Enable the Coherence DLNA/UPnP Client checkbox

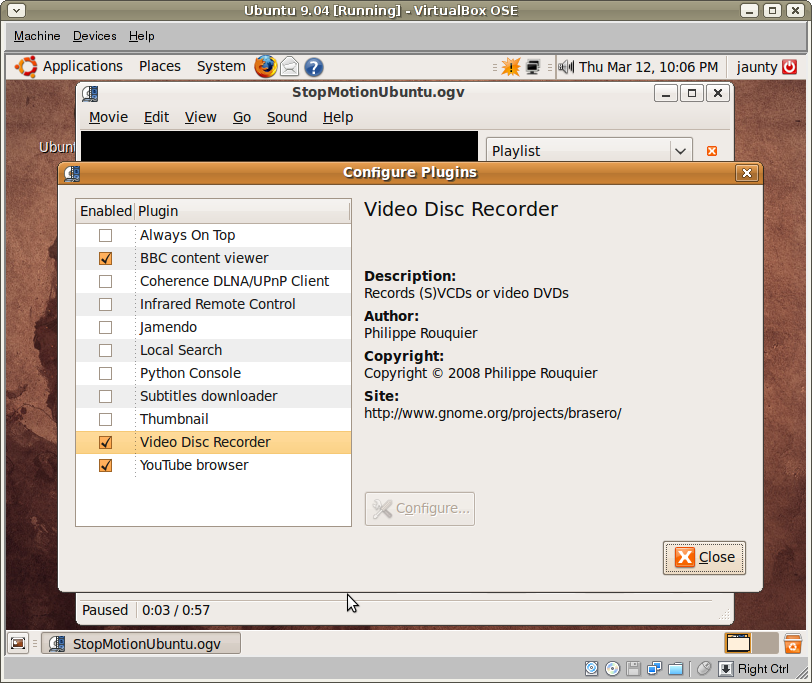coord(105,281)
